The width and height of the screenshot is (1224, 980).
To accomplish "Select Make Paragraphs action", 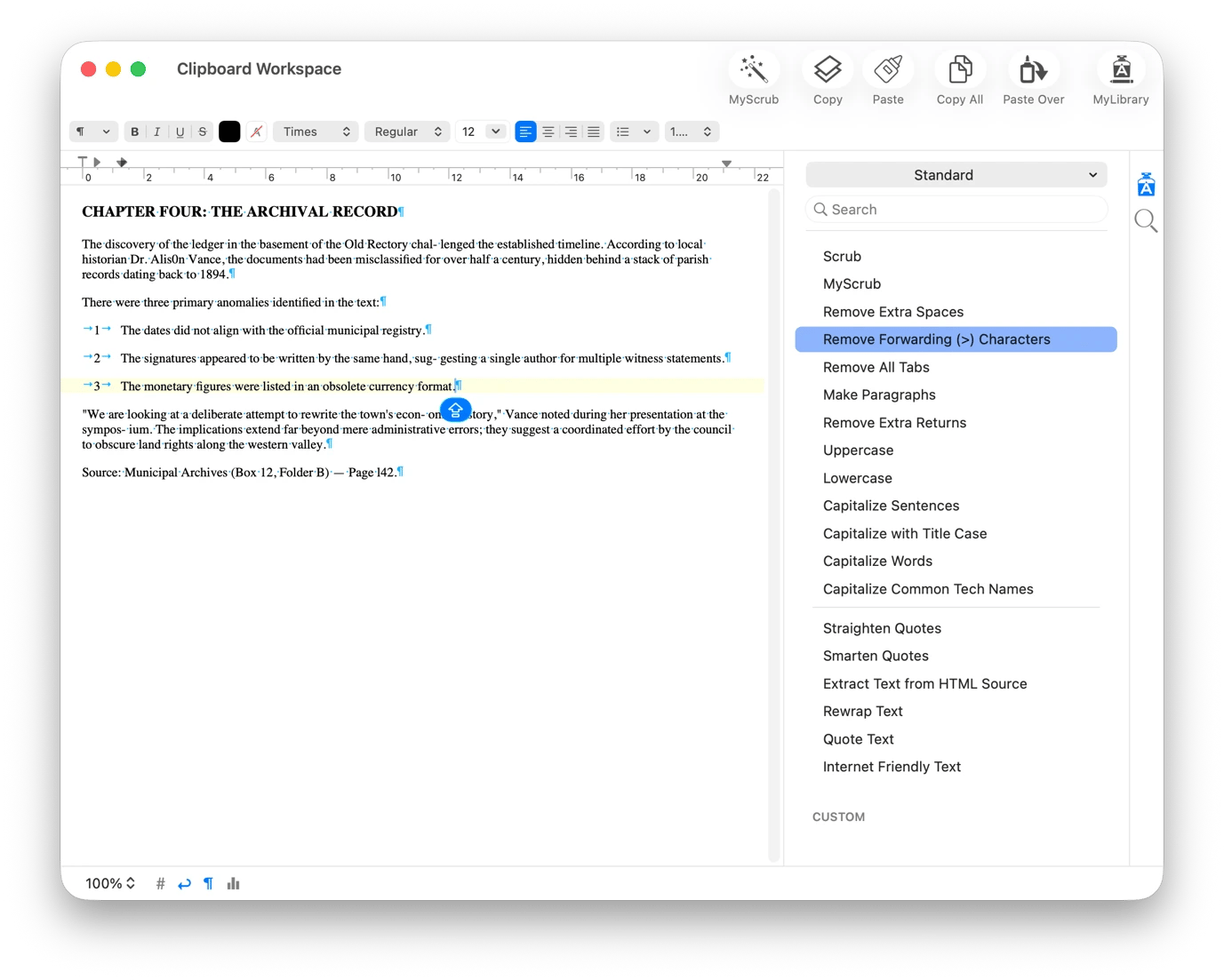I will click(956, 394).
